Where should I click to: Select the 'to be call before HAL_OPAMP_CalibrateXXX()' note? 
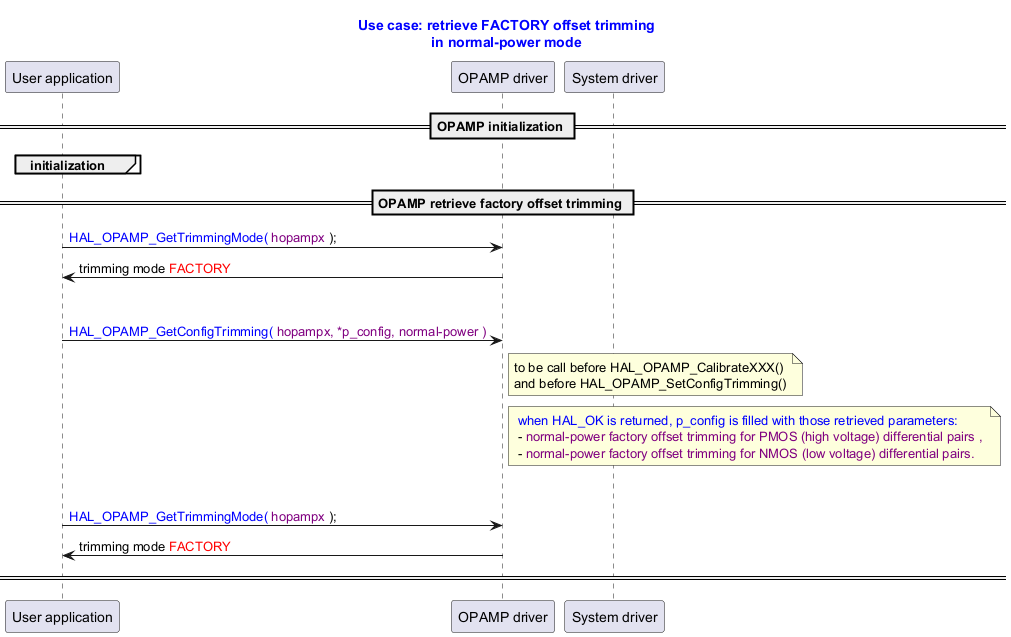point(654,375)
